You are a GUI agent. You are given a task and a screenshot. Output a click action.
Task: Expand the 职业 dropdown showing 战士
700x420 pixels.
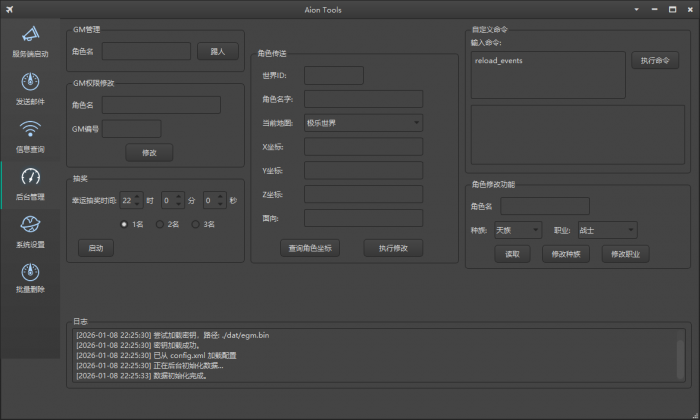point(608,230)
